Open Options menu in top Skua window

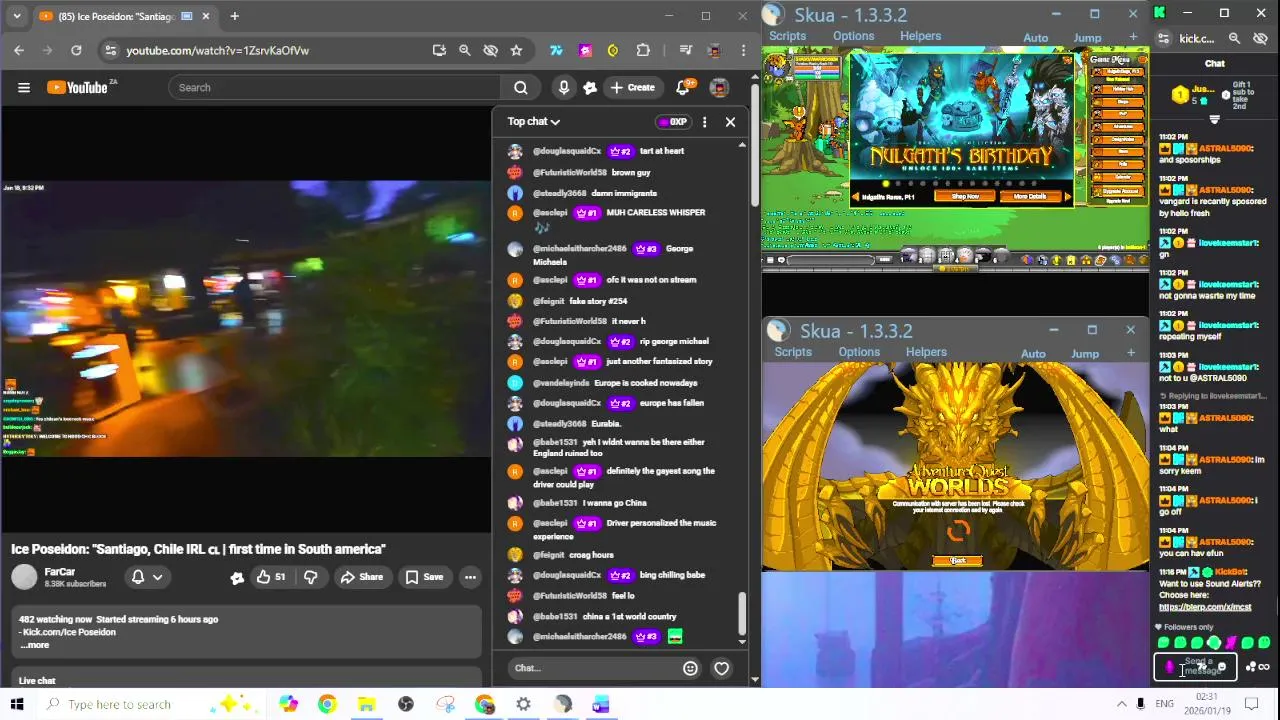[x=853, y=36]
